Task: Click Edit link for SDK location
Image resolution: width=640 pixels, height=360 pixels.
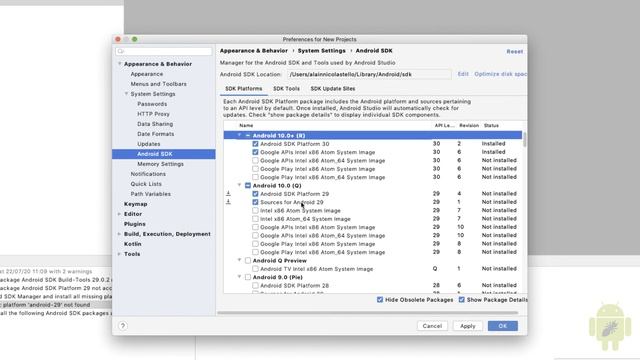Action: tap(463, 74)
